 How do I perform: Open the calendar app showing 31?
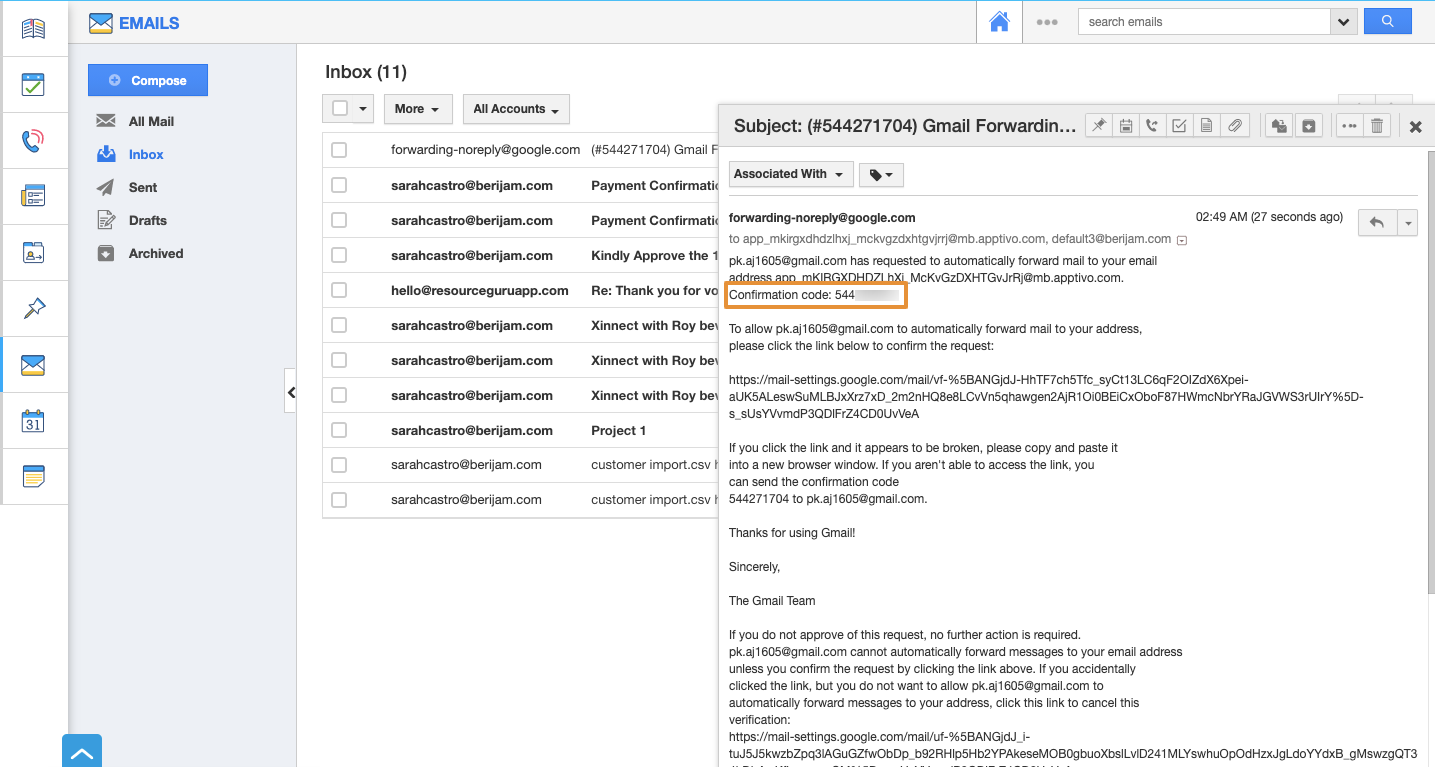33,421
